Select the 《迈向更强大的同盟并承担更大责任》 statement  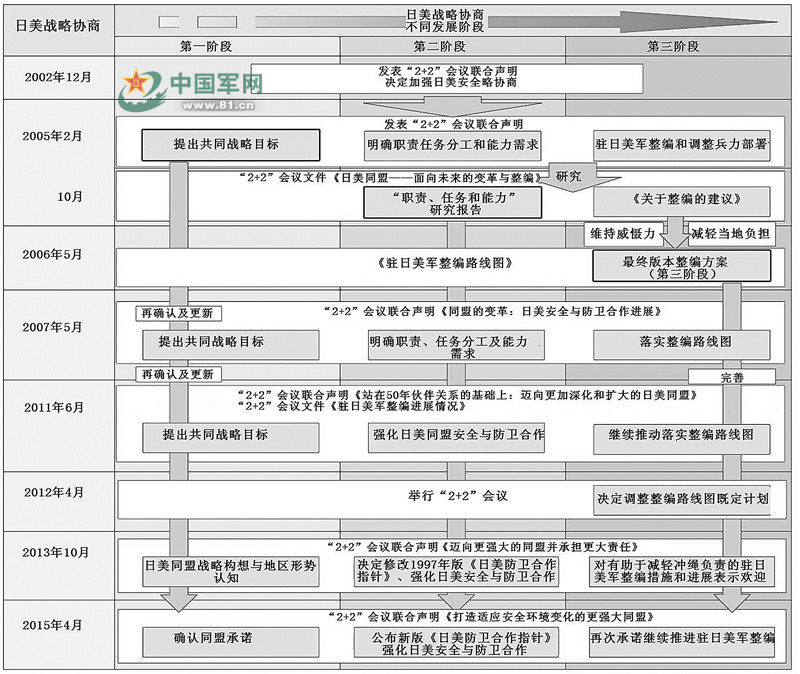542,547
